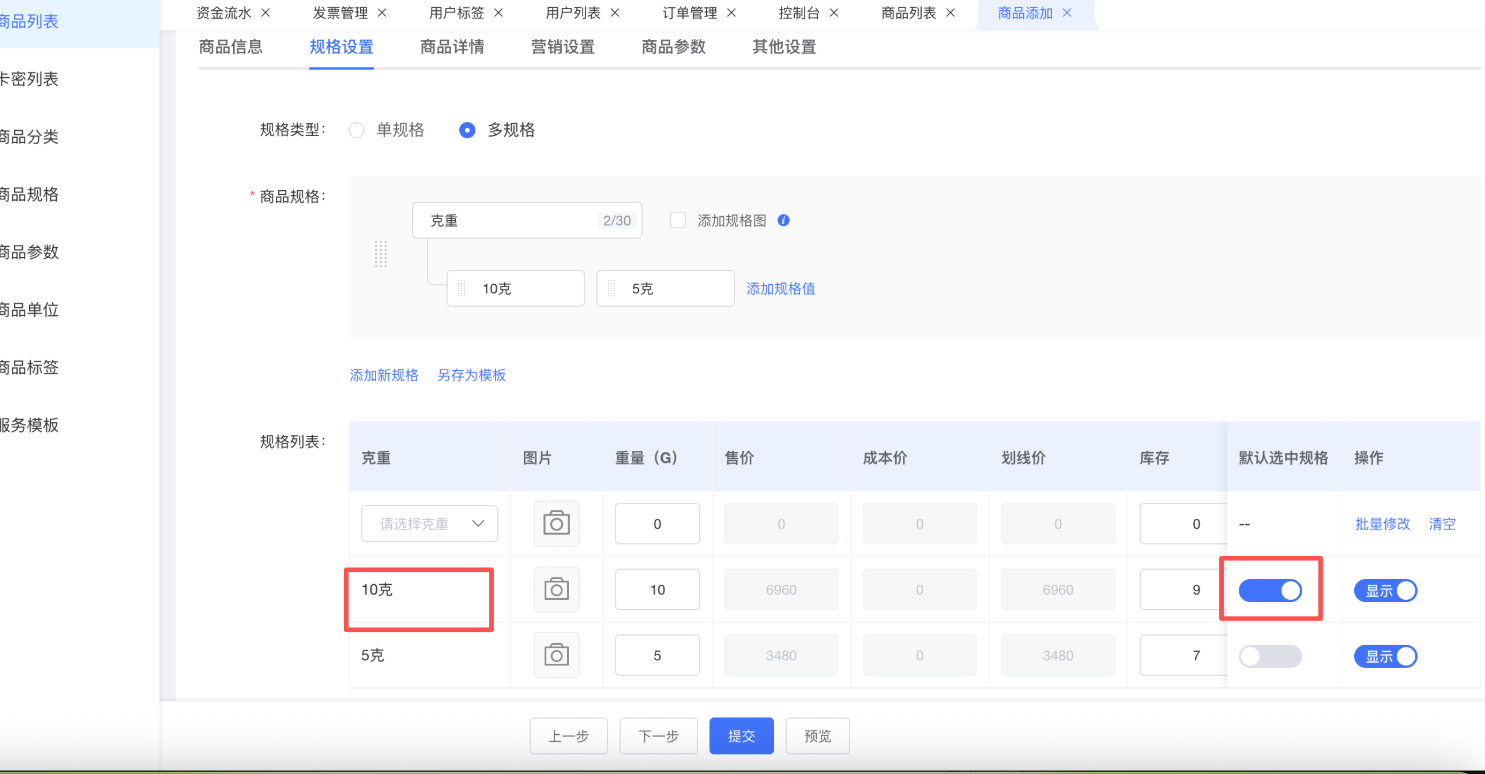
Task: Focus the 克重 spec name field
Action: point(527,221)
